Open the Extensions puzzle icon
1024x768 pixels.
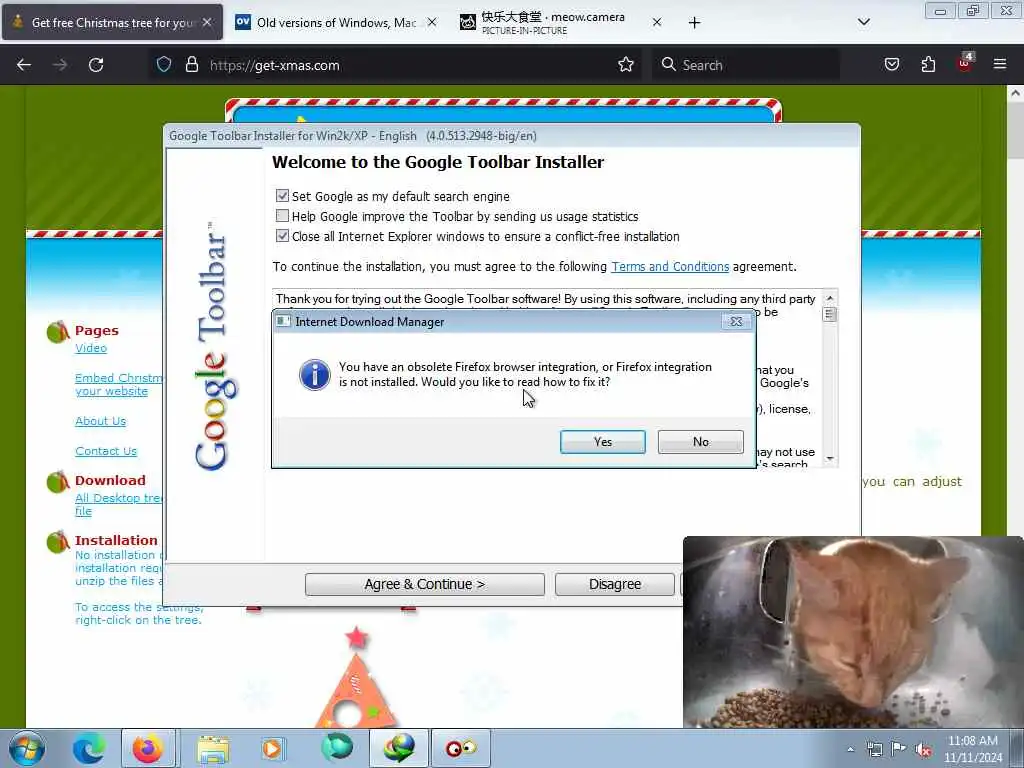[x=928, y=65]
